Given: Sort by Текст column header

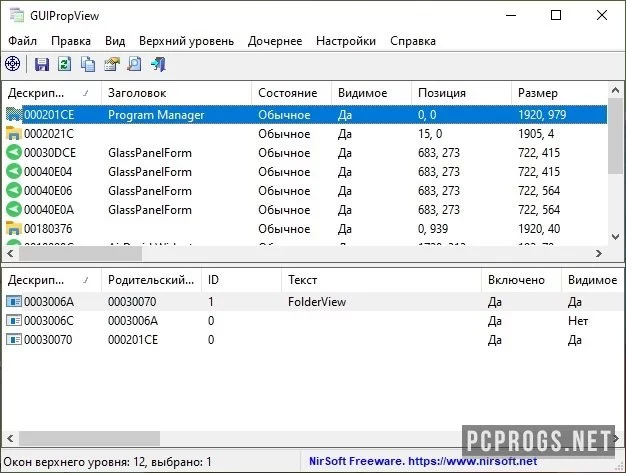Looking at the screenshot, I should (x=381, y=280).
